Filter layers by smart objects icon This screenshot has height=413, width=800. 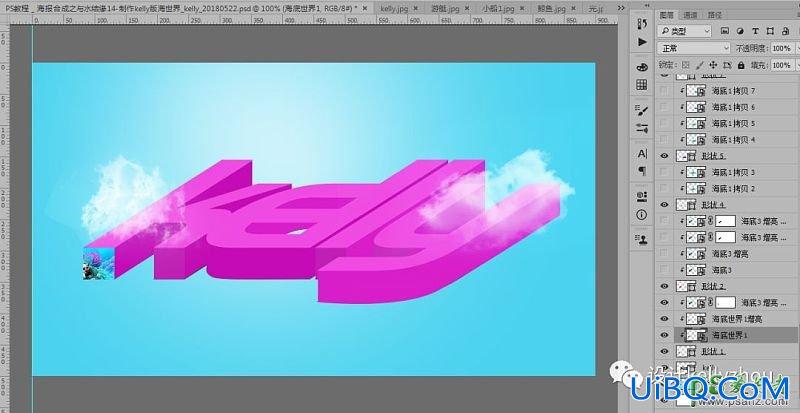tap(785, 31)
